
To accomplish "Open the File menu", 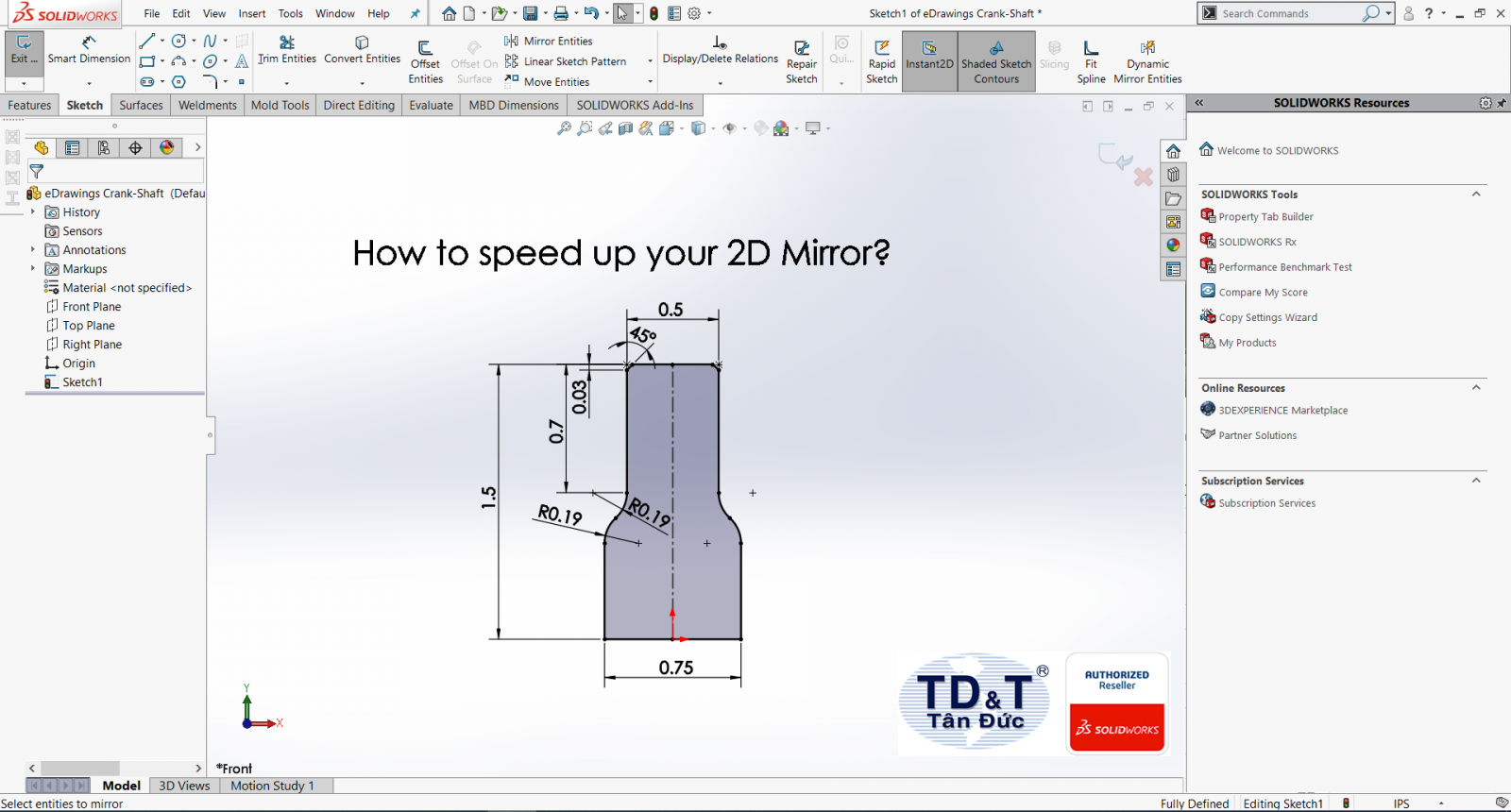I will point(152,13).
